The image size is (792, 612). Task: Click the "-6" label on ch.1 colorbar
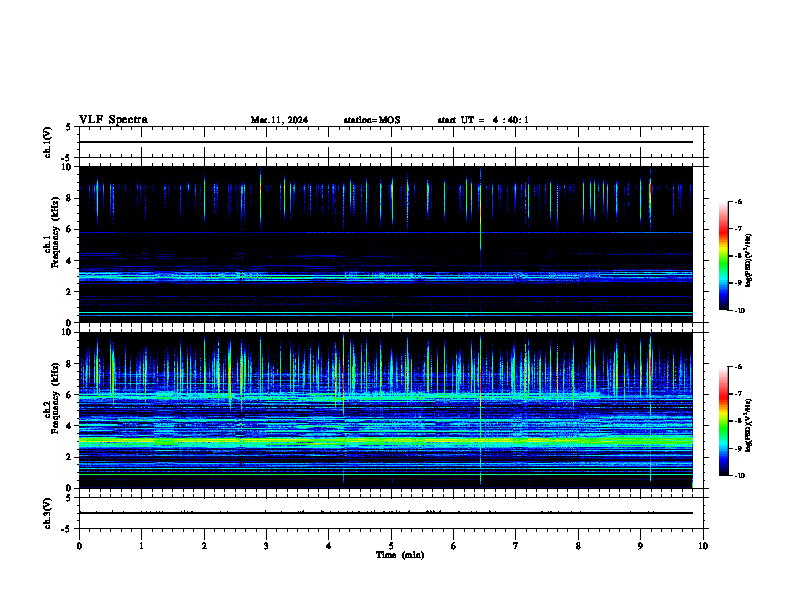click(x=738, y=202)
